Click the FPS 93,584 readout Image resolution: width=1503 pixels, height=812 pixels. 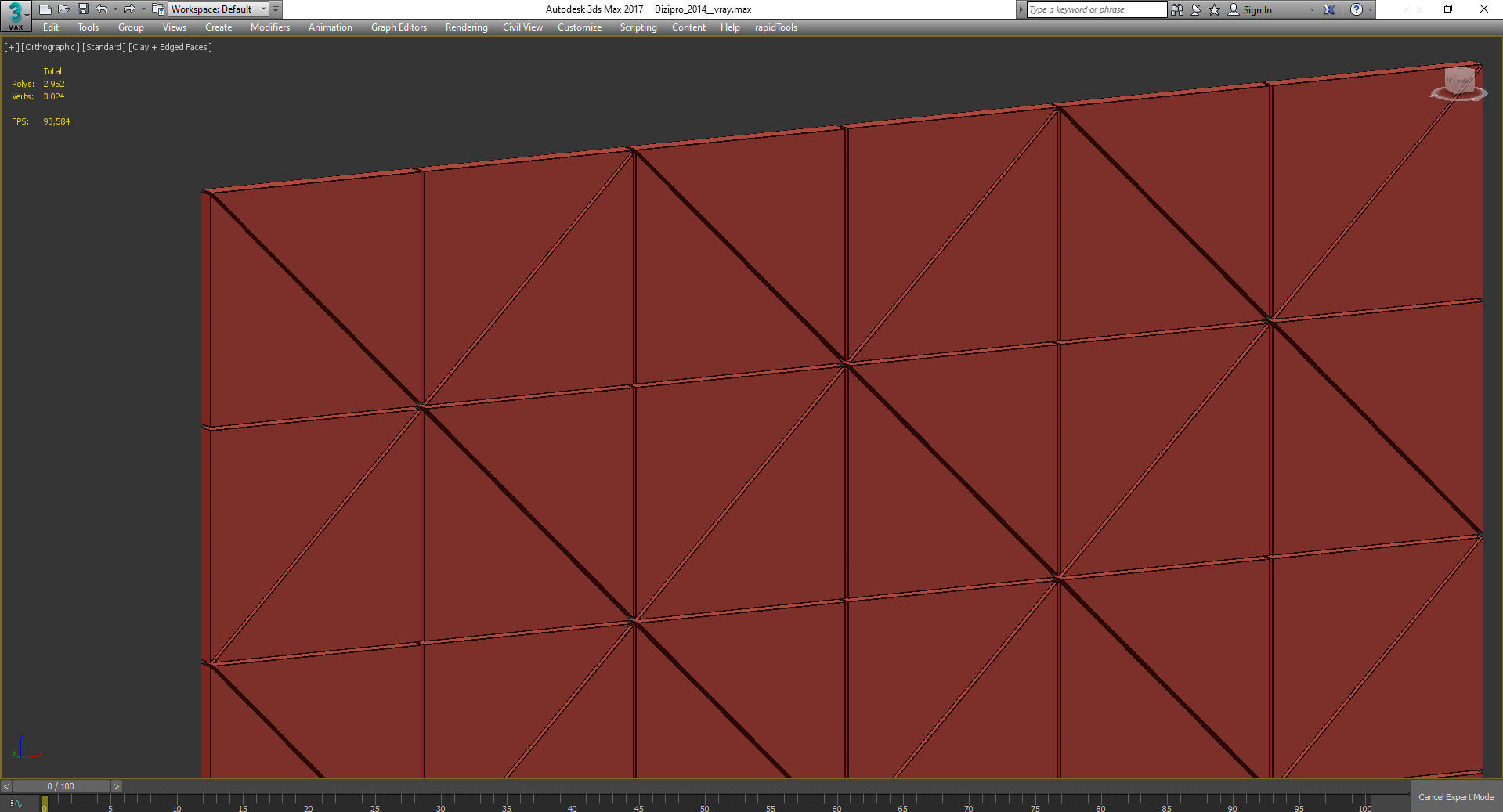coord(41,121)
